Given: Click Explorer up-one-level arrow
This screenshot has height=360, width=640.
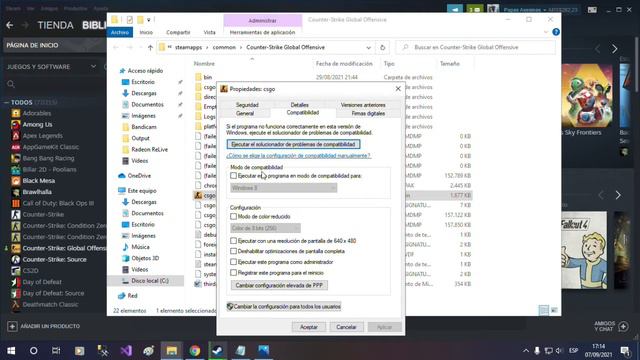Looking at the screenshot, I should pos(150,47).
